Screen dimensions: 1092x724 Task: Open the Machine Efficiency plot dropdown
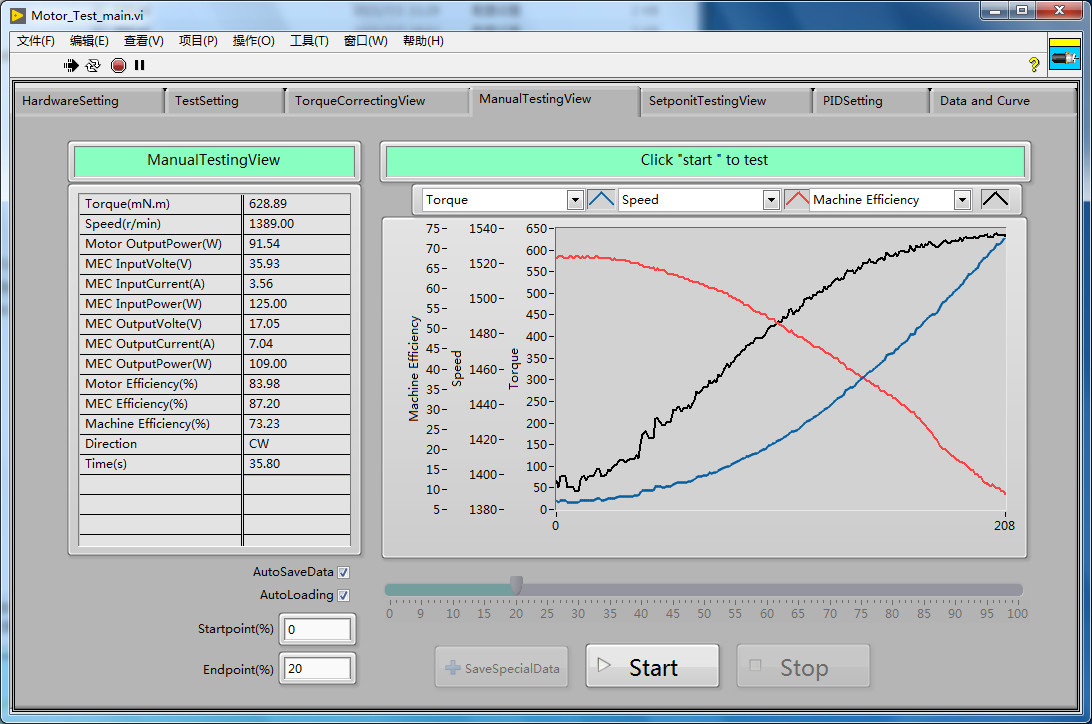coord(962,200)
